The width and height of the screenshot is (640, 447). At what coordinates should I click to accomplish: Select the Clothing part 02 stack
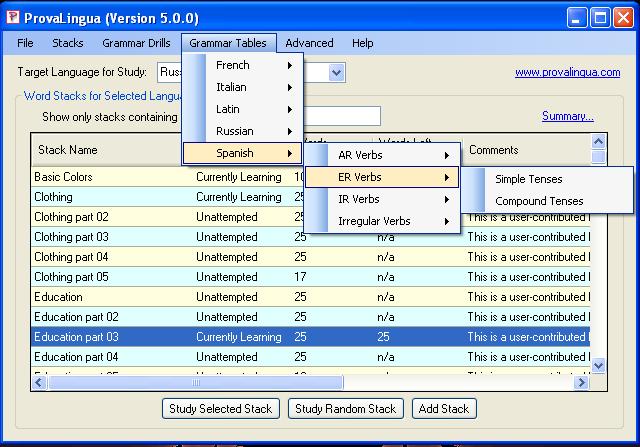[x=310, y=217]
